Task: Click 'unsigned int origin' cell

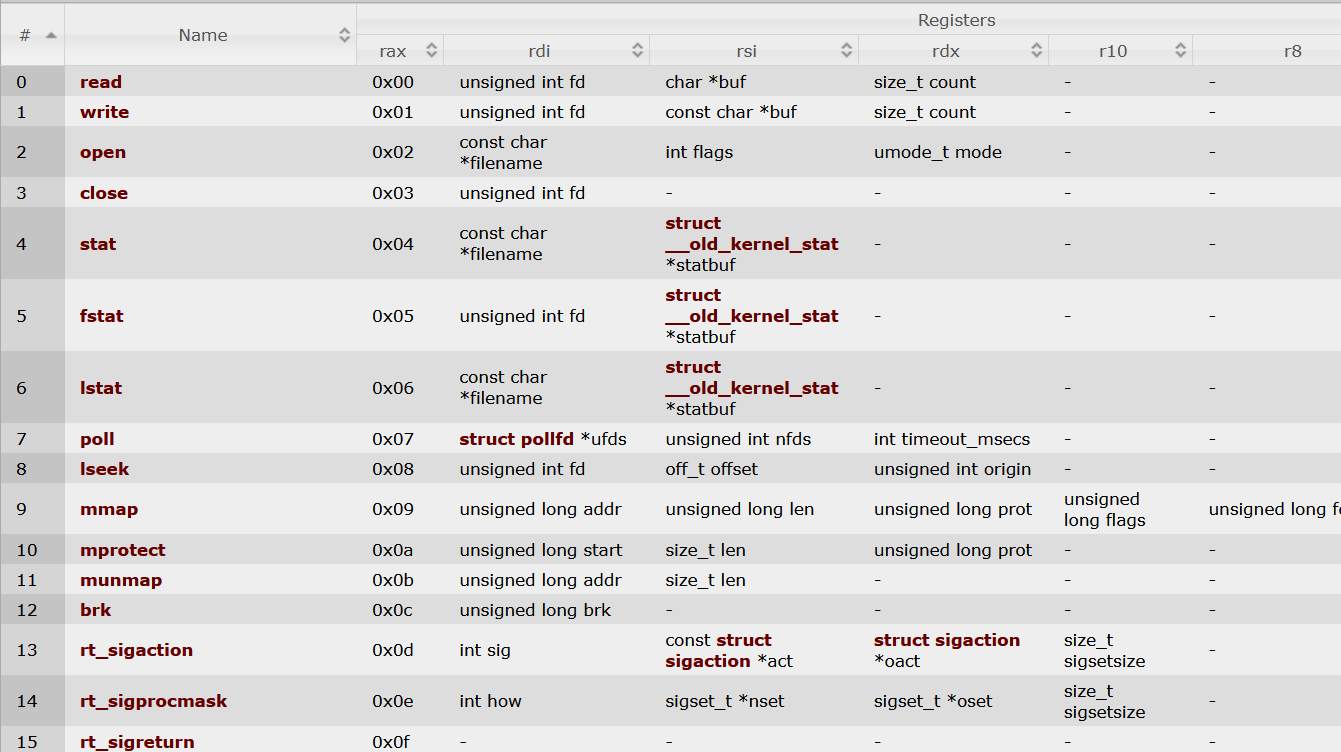Action: [952, 469]
